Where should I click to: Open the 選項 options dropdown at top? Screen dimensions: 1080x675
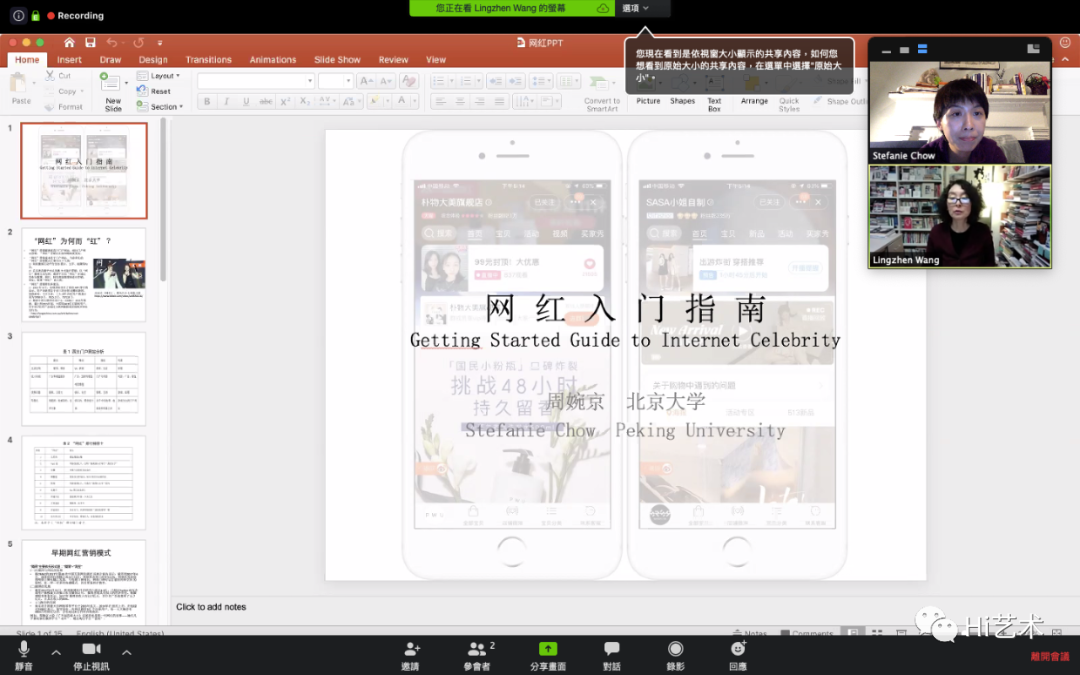point(635,8)
